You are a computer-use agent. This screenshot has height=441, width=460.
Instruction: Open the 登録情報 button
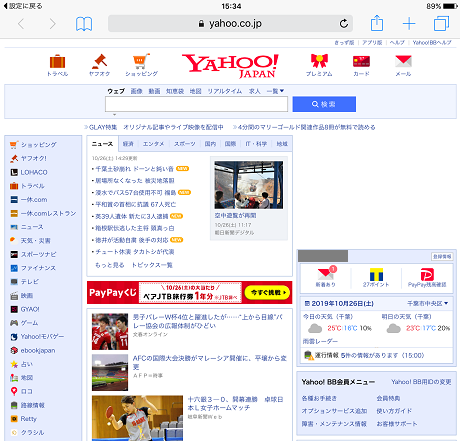coord(442,256)
